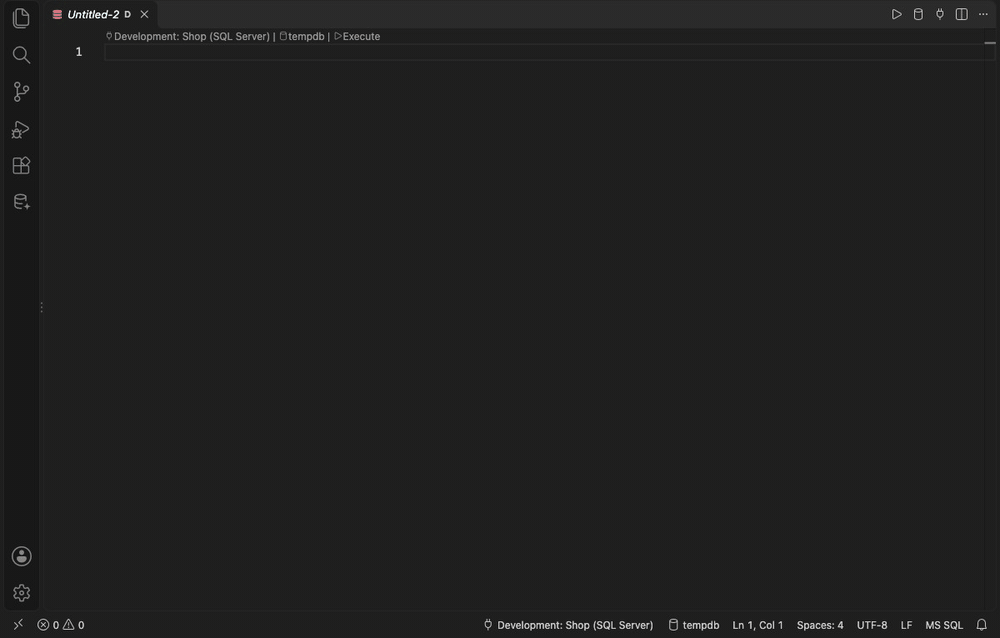Open the Search view
1000x638 pixels.
tap(21, 55)
